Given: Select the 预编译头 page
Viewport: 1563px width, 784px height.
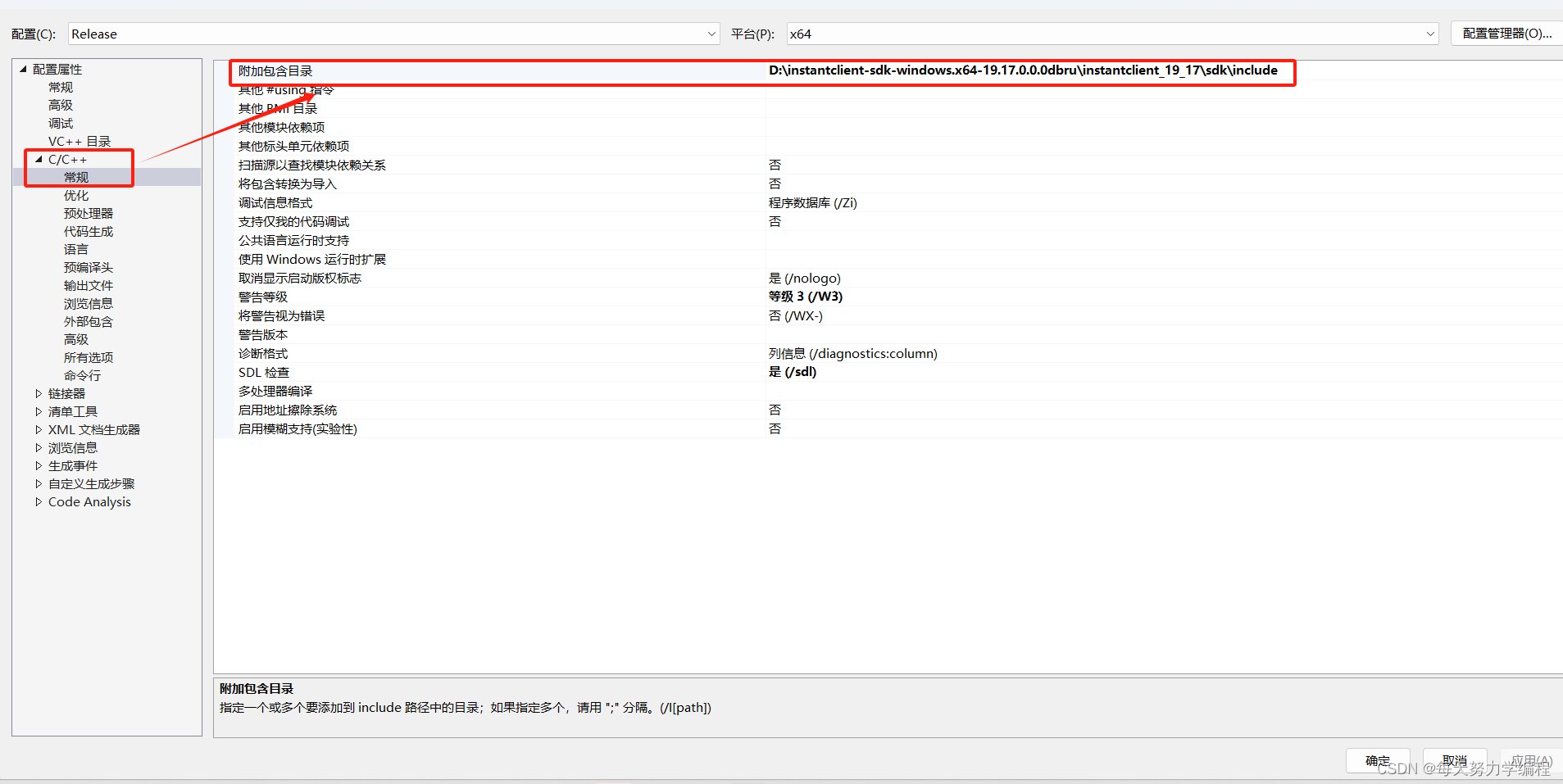Looking at the screenshot, I should click(x=88, y=267).
